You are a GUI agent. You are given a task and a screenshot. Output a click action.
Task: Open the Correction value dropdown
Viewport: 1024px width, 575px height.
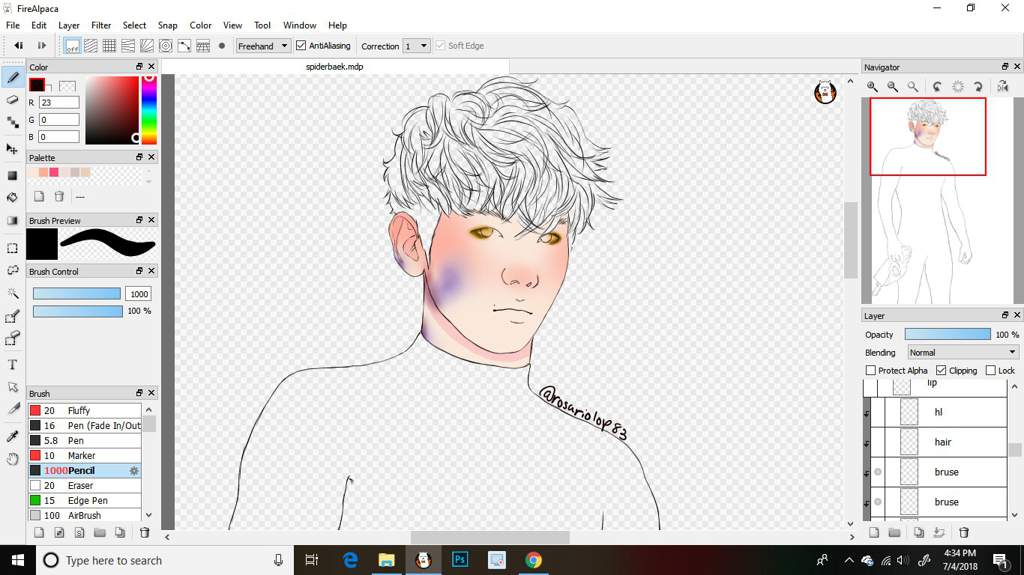(x=417, y=46)
